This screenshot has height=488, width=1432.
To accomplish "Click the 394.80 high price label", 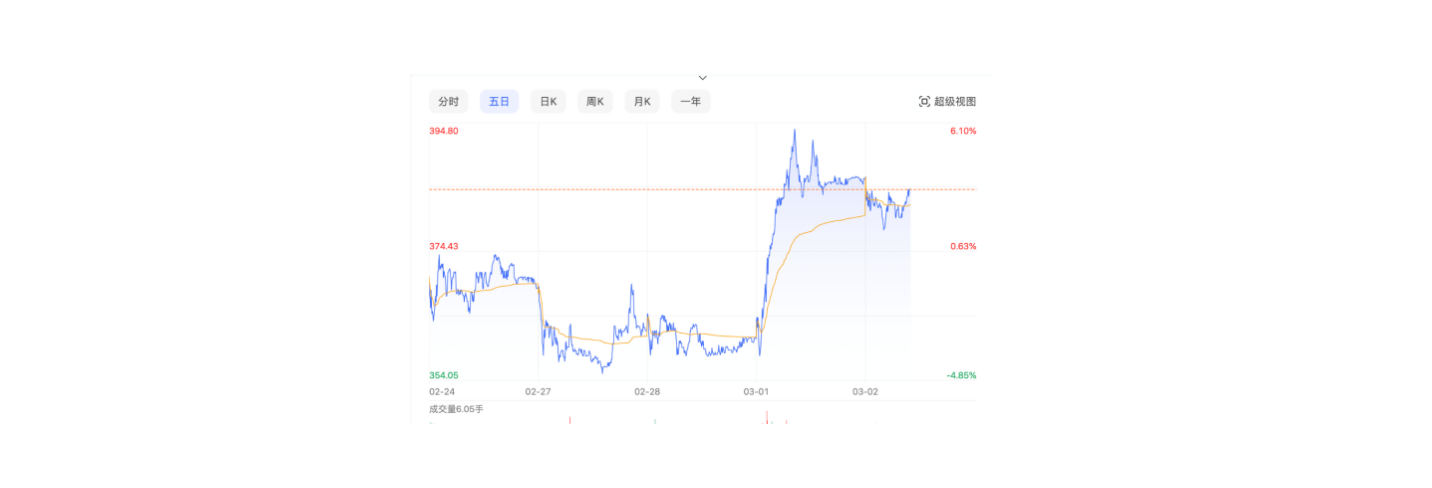I will point(444,131).
